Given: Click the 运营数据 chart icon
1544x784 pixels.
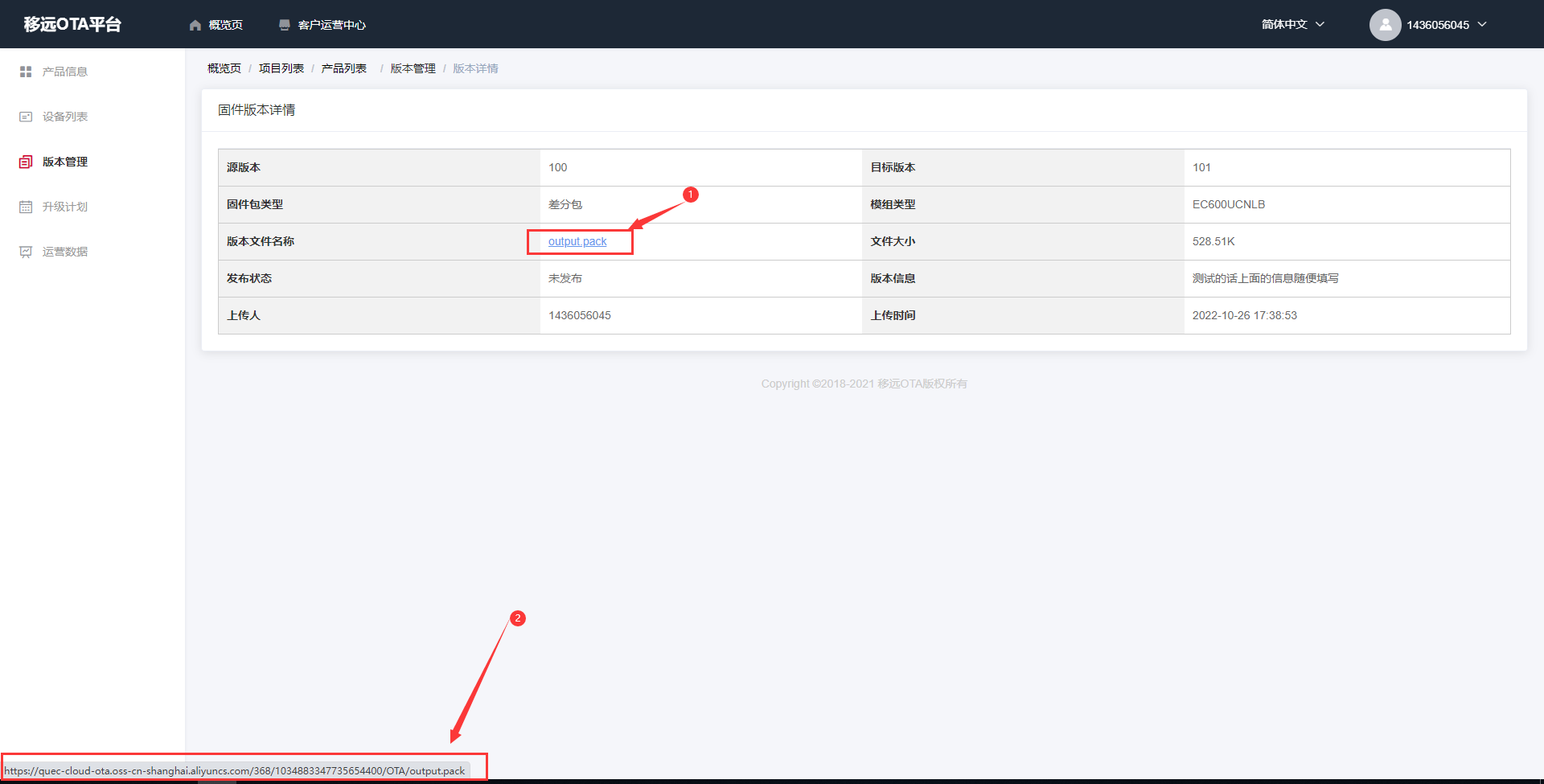Looking at the screenshot, I should coord(26,252).
